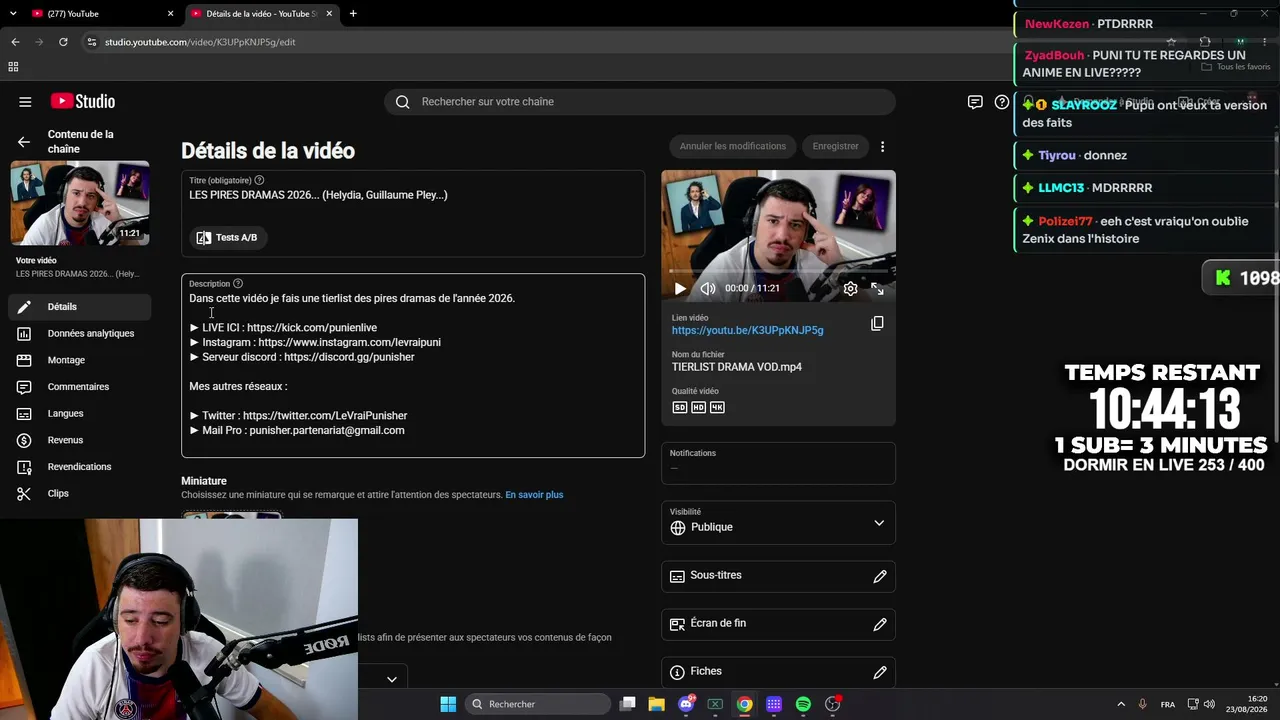The width and height of the screenshot is (1280, 720).
Task: Reload the page with the refresh icon
Action: point(63,42)
